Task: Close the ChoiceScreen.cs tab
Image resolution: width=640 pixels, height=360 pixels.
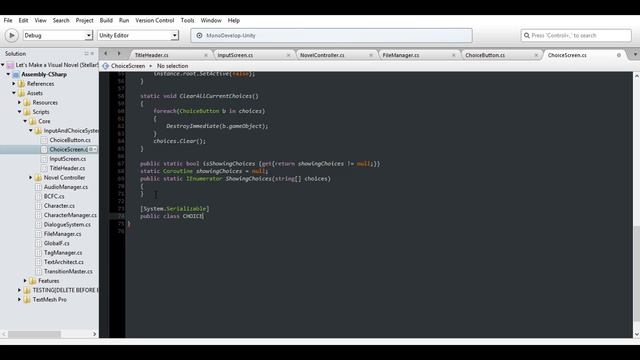Action: pos(619,55)
